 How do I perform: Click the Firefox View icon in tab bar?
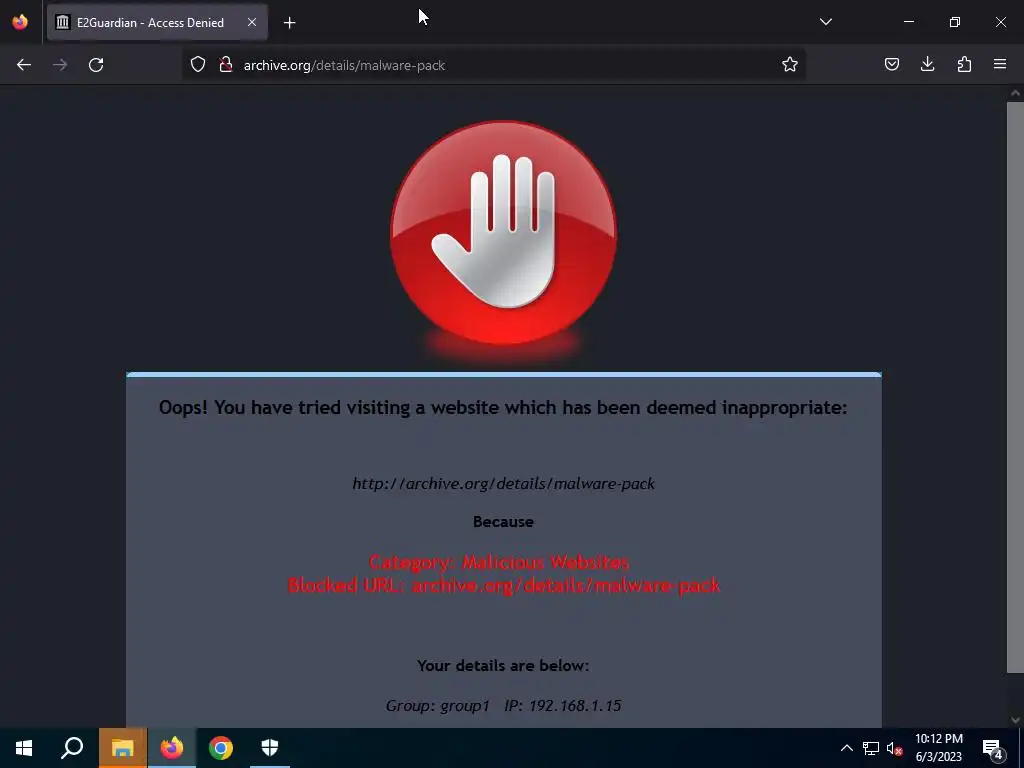pyautogui.click(x=20, y=22)
